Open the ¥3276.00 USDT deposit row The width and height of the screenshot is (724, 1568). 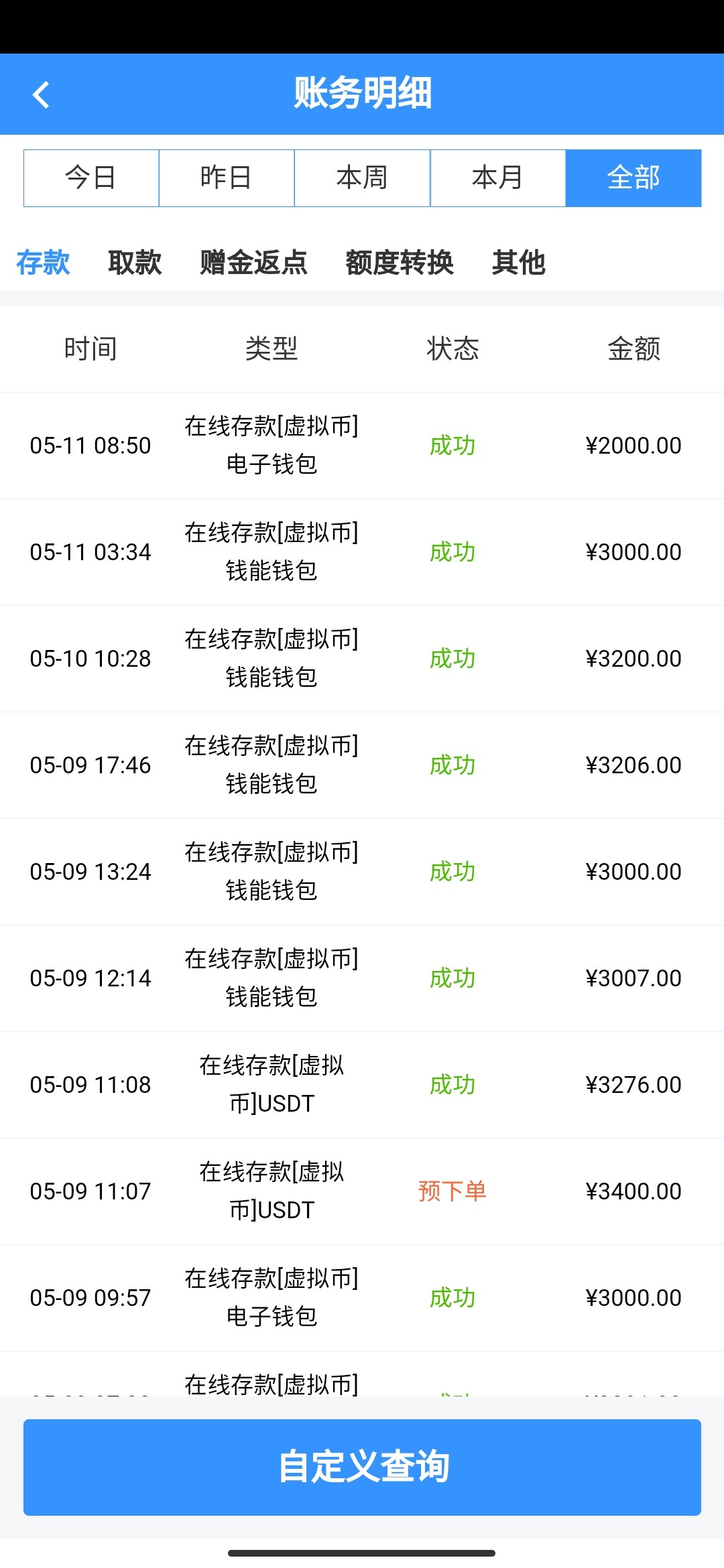point(362,1085)
